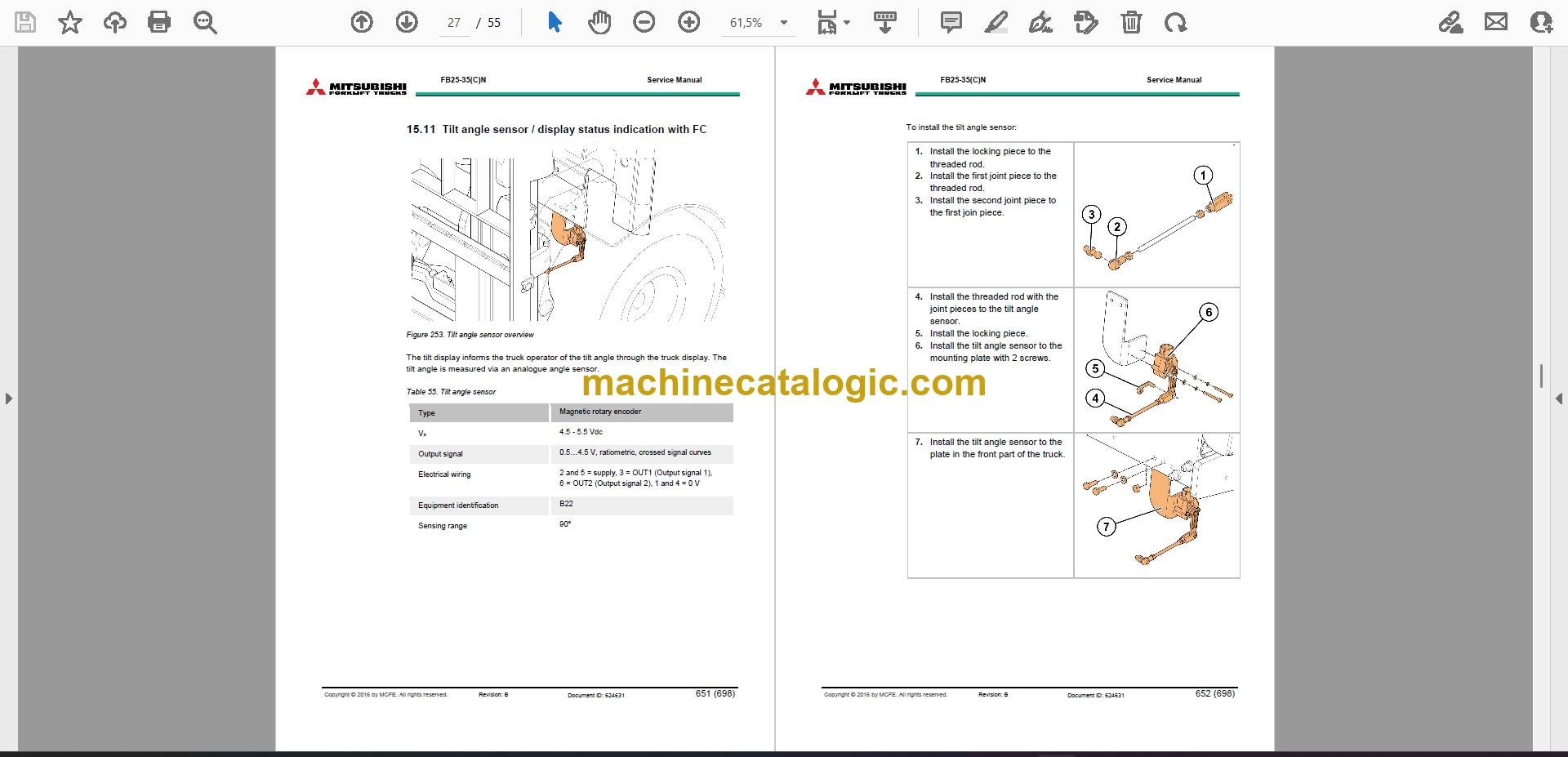1568x757 pixels.
Task: Bookmark the document with the star icon
Action: point(70,22)
